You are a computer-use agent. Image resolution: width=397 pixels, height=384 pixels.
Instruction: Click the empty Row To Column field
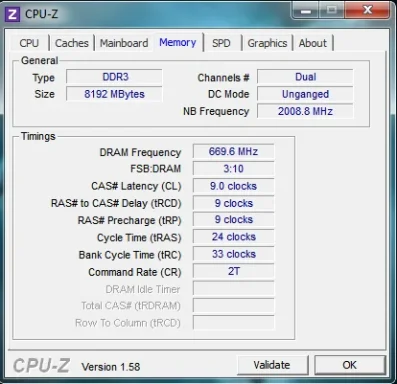(x=234, y=322)
